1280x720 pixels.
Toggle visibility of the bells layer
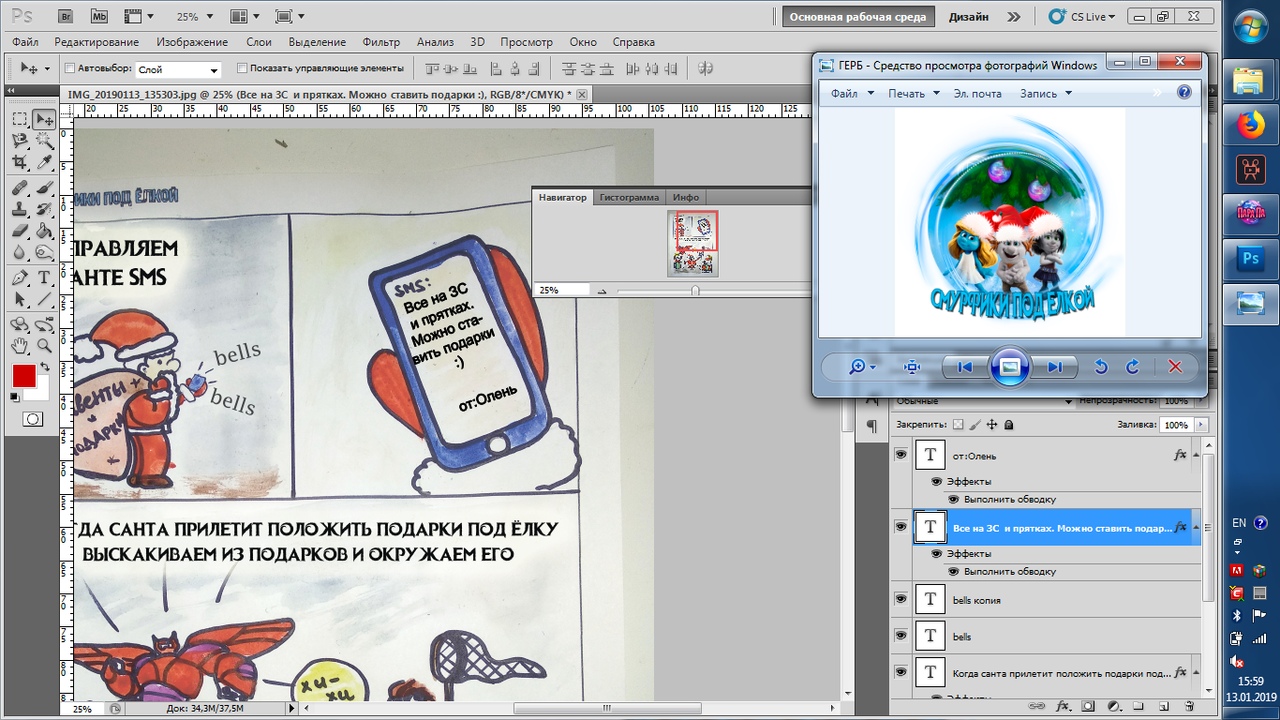(x=900, y=635)
